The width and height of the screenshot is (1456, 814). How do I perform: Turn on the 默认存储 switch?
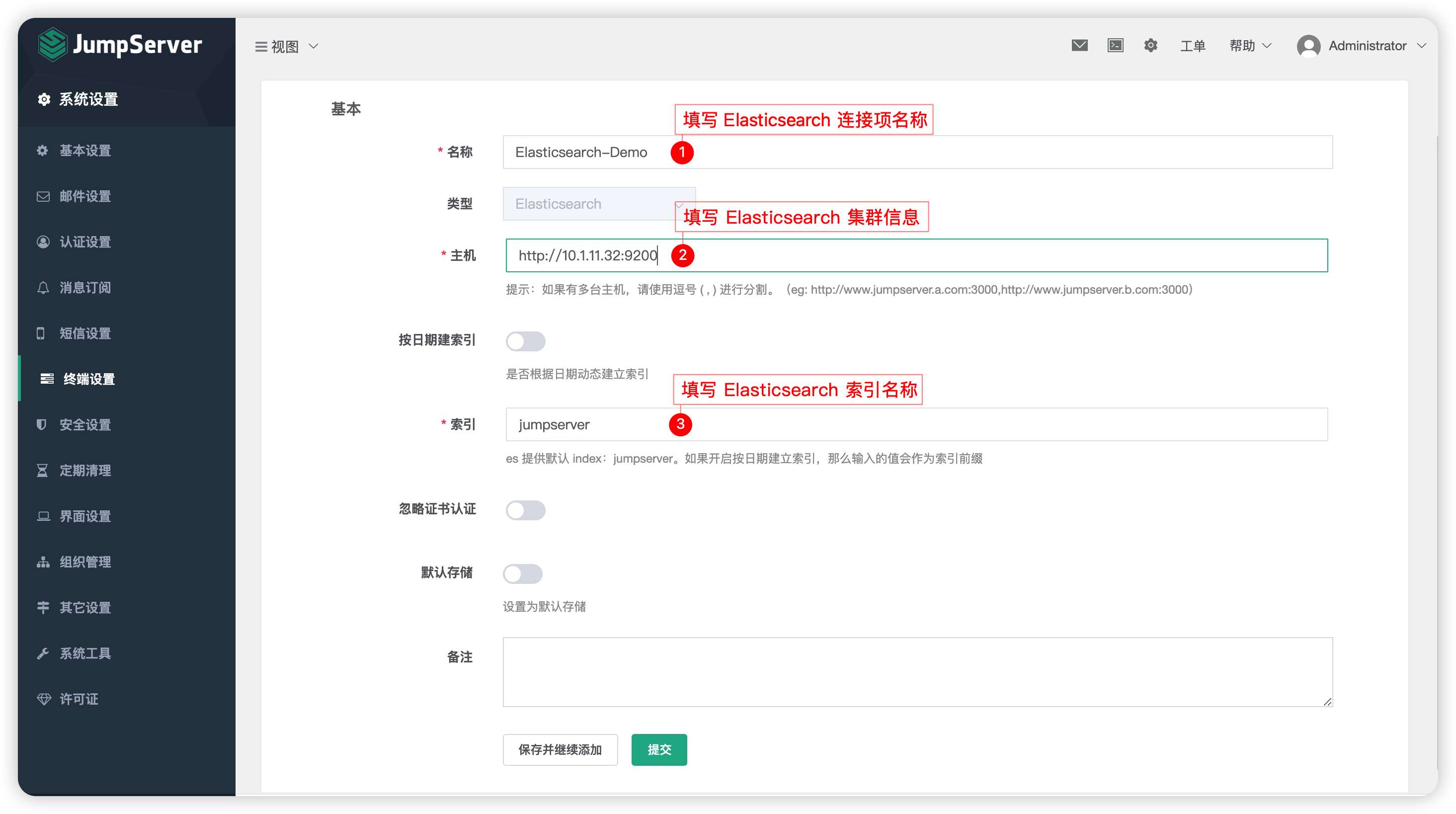pyautogui.click(x=523, y=574)
